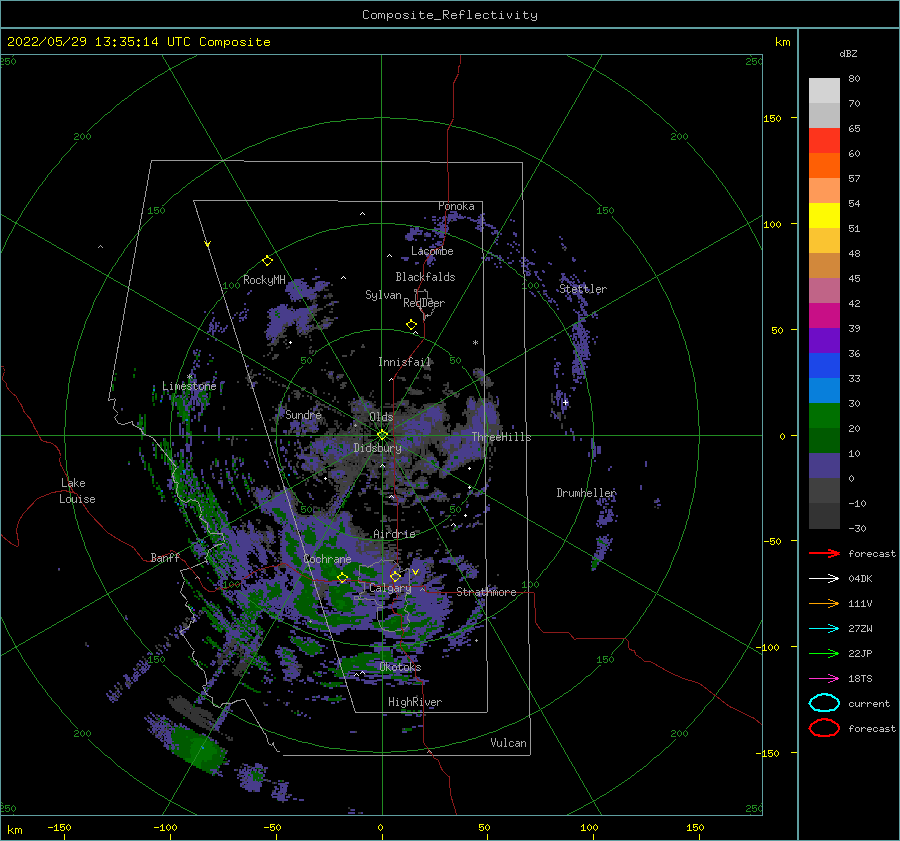Image resolution: width=900 pixels, height=841 pixels.
Task: Select slate-purple swatch between 10 and 0 dBZ
Action: [x=824, y=466]
